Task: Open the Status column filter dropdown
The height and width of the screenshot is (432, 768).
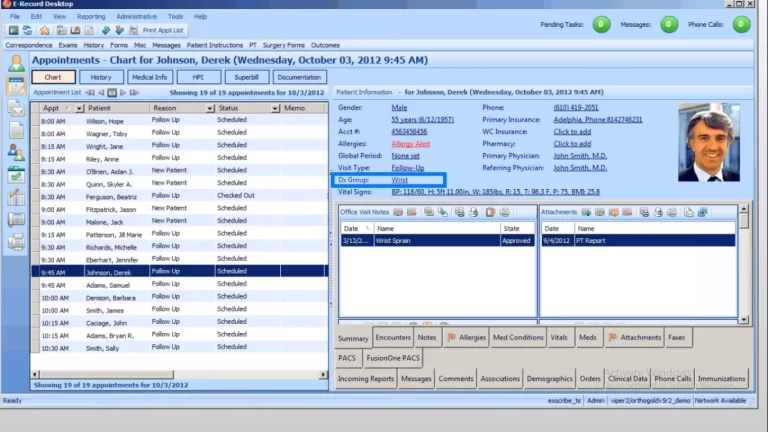Action: click(x=275, y=108)
